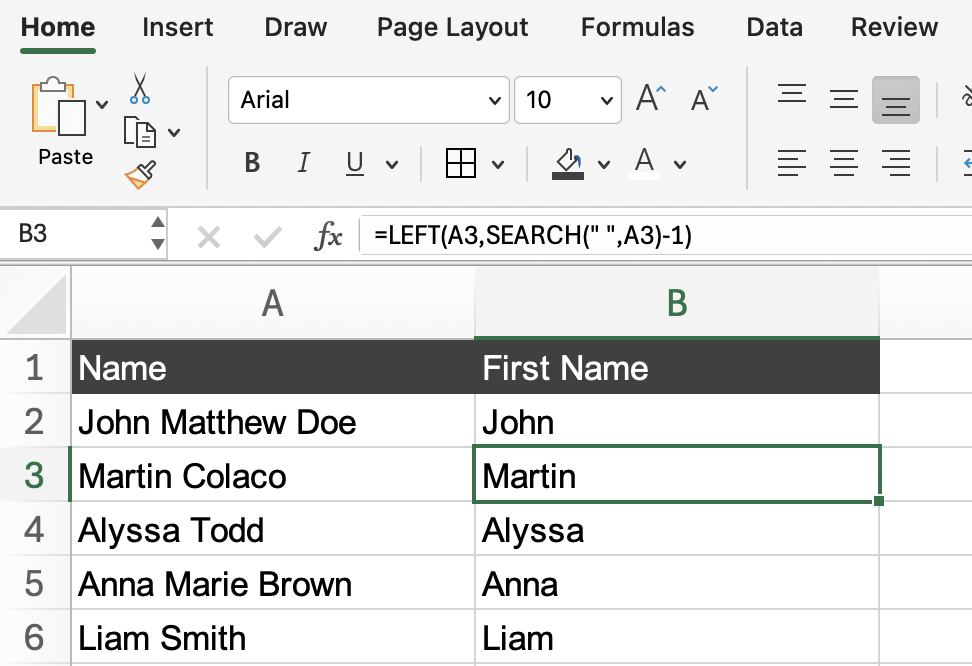Switch to the Insert tab
Viewport: 972px width, 666px height.
click(177, 27)
